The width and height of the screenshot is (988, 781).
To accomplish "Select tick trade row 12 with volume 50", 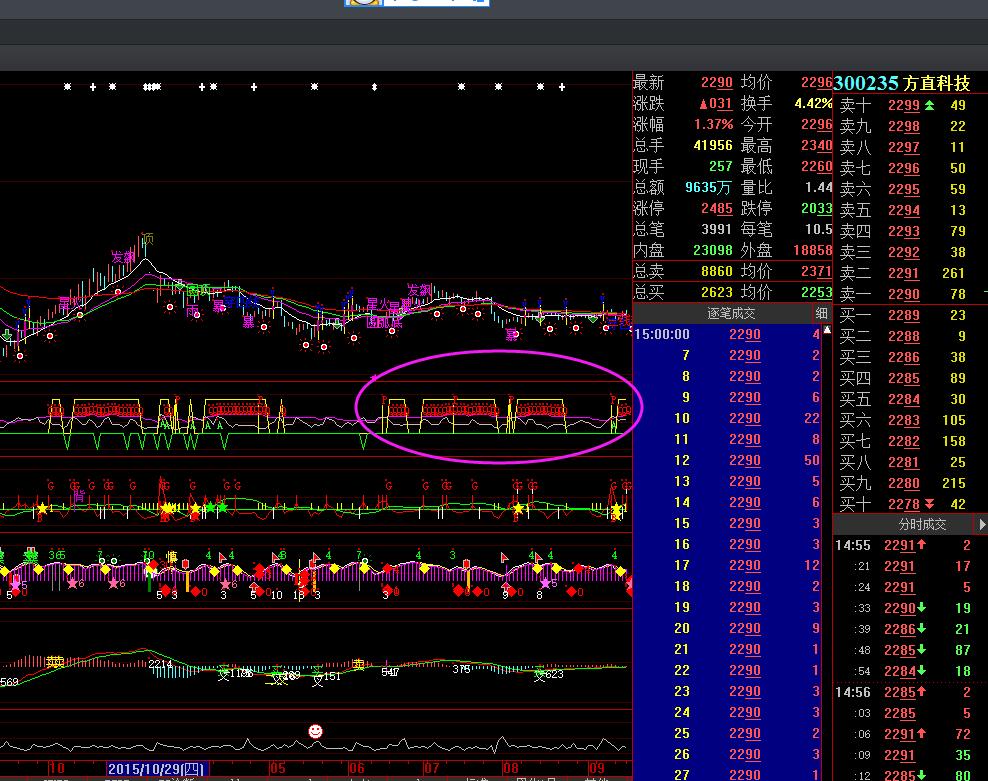I will [x=727, y=460].
